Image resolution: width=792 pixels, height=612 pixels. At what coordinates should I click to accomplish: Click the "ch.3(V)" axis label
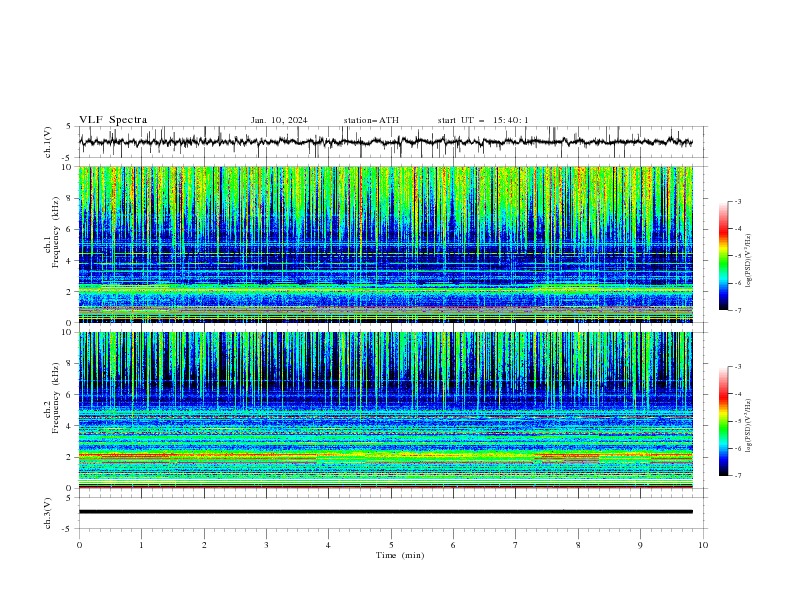(48, 513)
